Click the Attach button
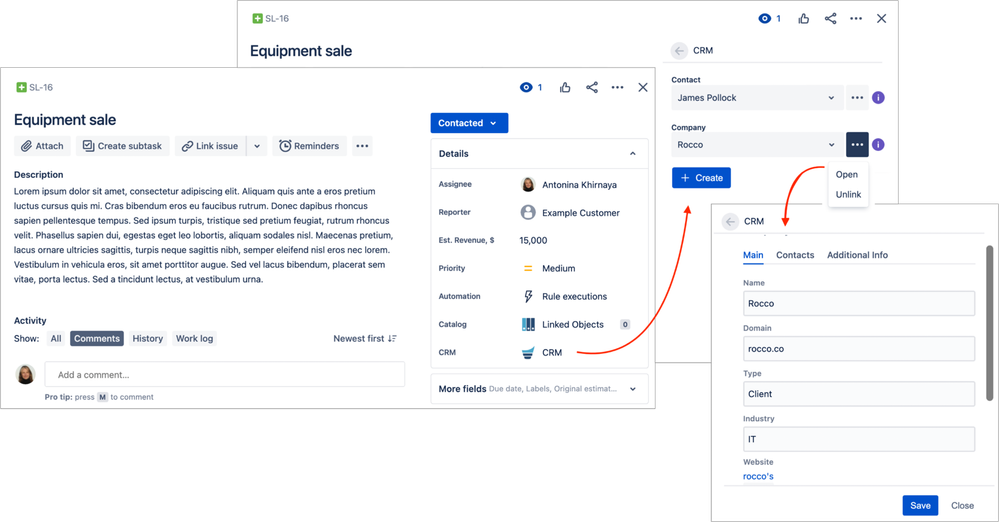The width and height of the screenshot is (999, 522). tap(42, 146)
